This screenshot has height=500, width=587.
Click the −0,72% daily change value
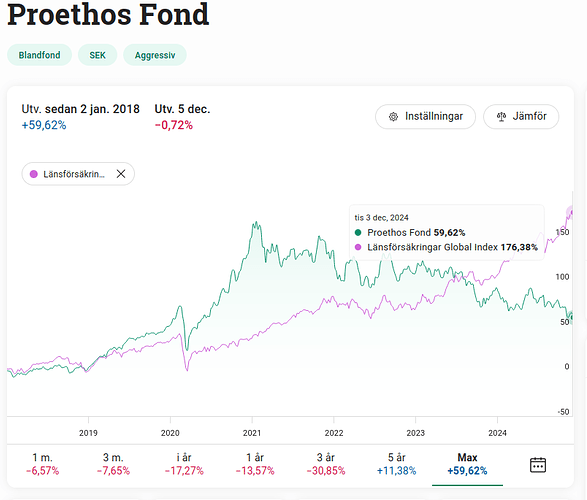tap(174, 125)
